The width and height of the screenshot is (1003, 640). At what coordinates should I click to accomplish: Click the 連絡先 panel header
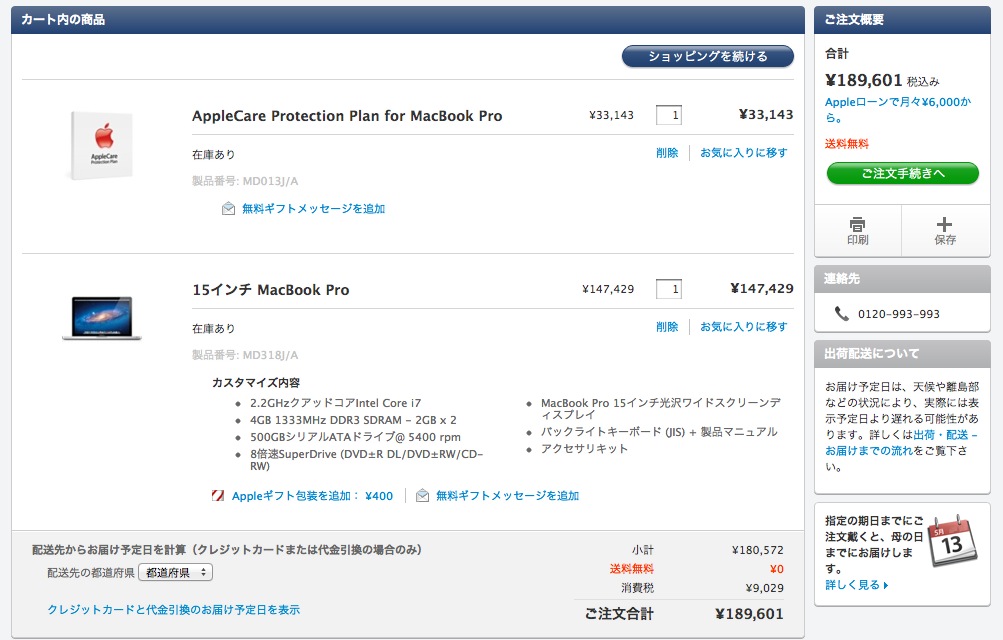(x=902, y=279)
